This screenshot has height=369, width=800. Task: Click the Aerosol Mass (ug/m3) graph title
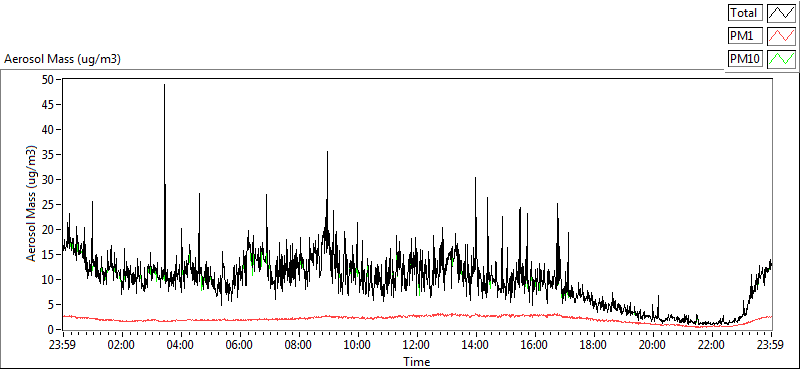click(x=62, y=59)
